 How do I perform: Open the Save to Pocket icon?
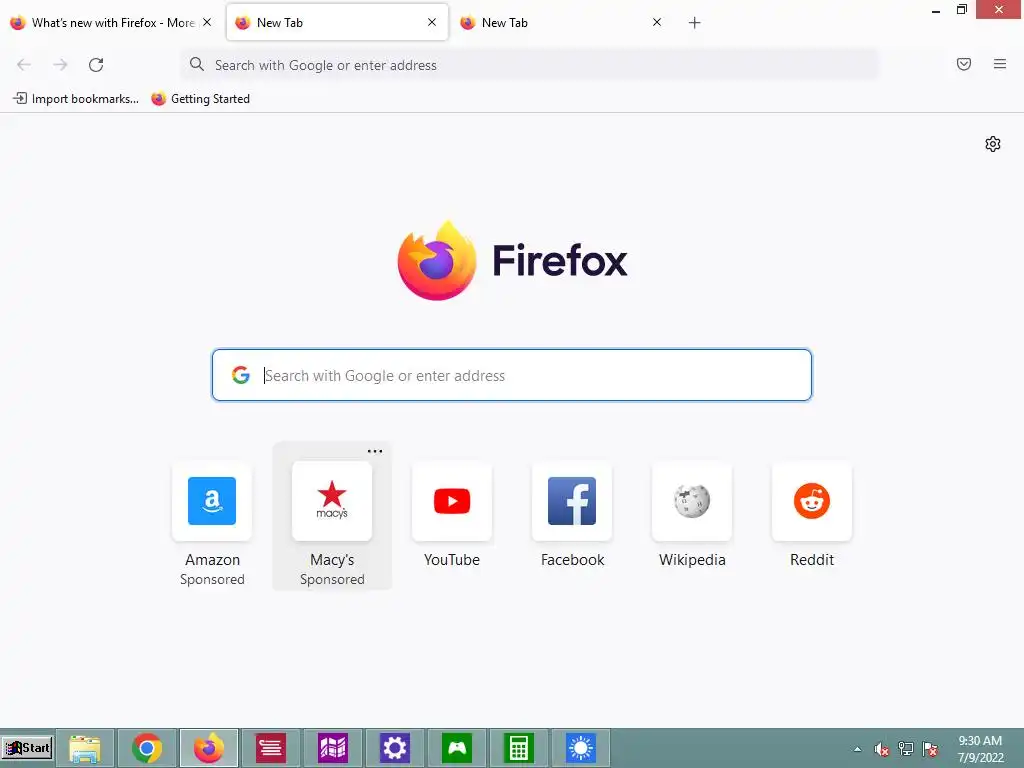tap(964, 64)
